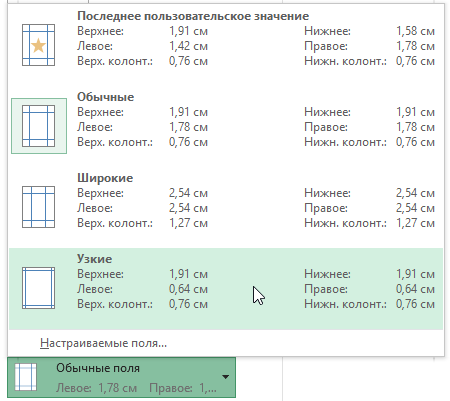This screenshot has height=401, width=450.
Task: Pick the Узкие margins page icon
Action: [x=38, y=288]
